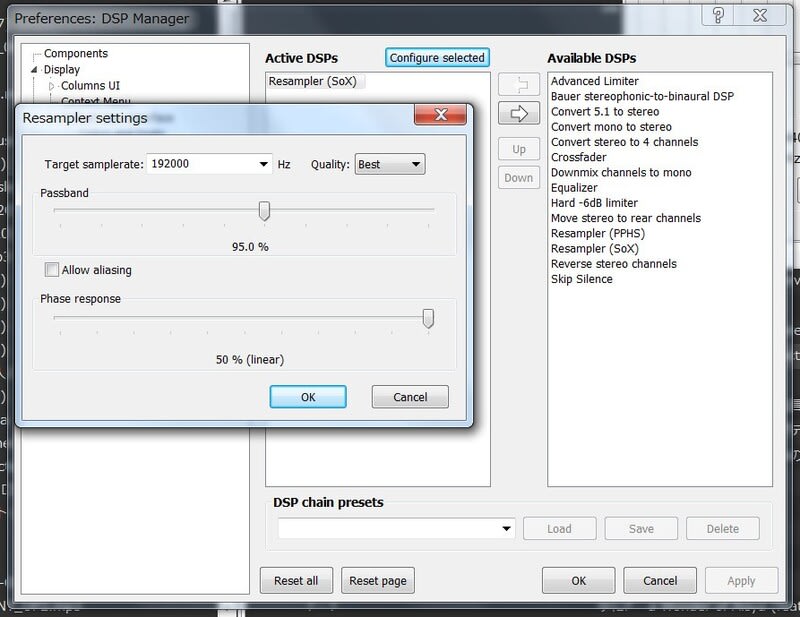Select Convert mono to stereo

coord(611,127)
